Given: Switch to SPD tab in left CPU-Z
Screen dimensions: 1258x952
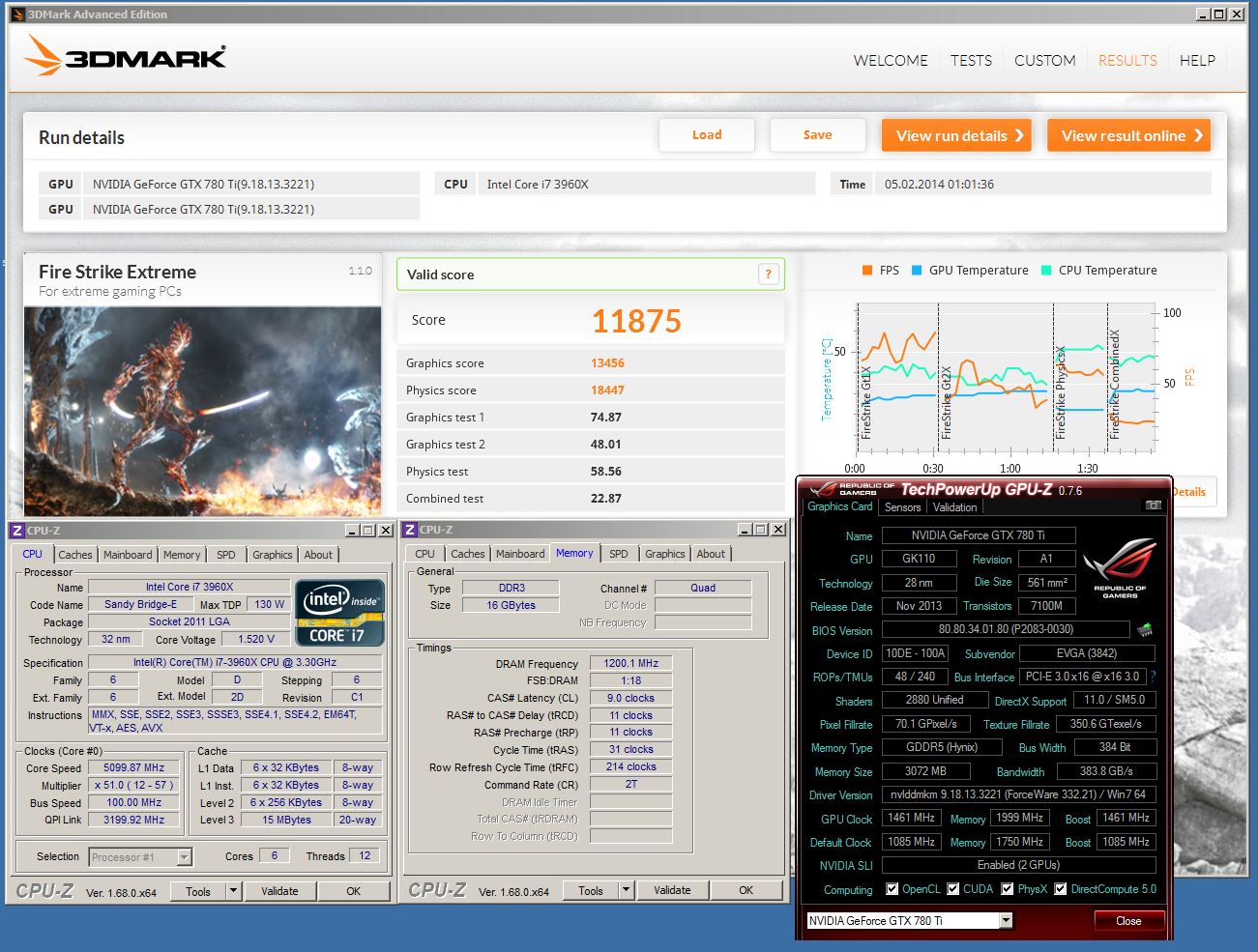Looking at the screenshot, I should [226, 555].
